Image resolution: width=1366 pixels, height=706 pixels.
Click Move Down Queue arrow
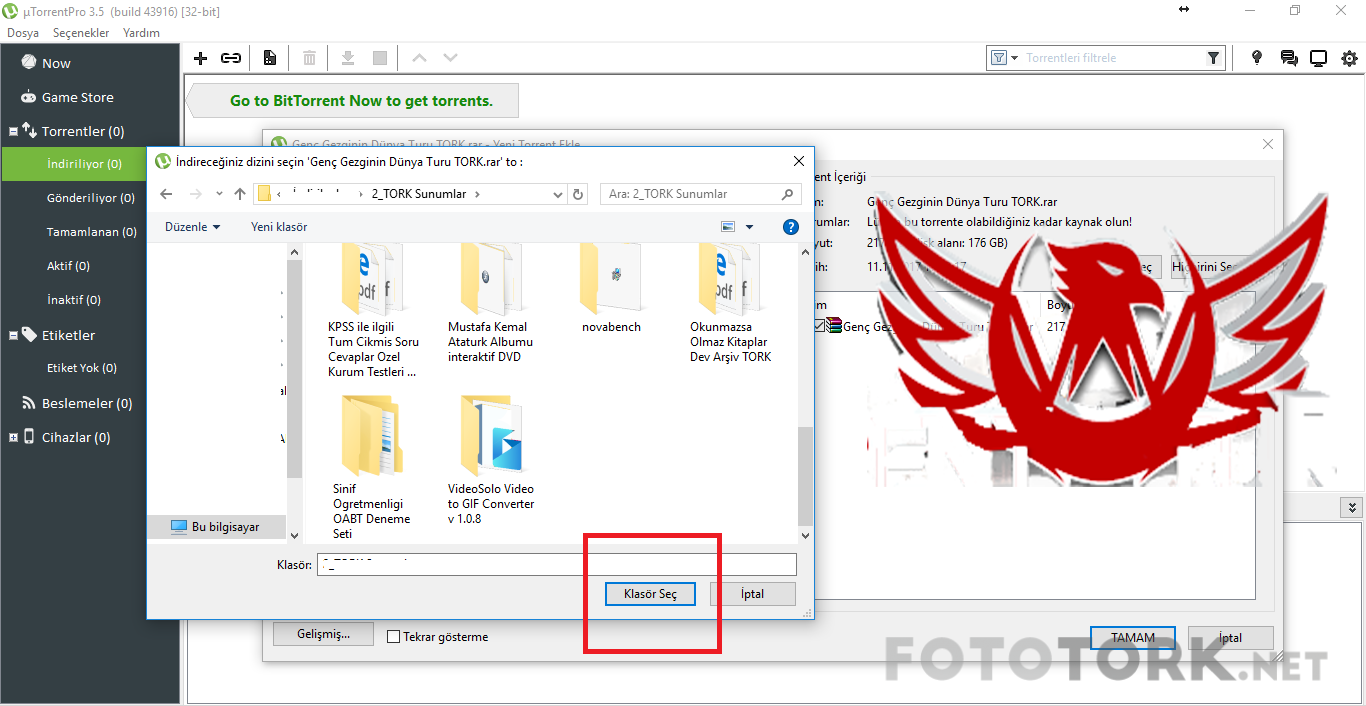(451, 58)
